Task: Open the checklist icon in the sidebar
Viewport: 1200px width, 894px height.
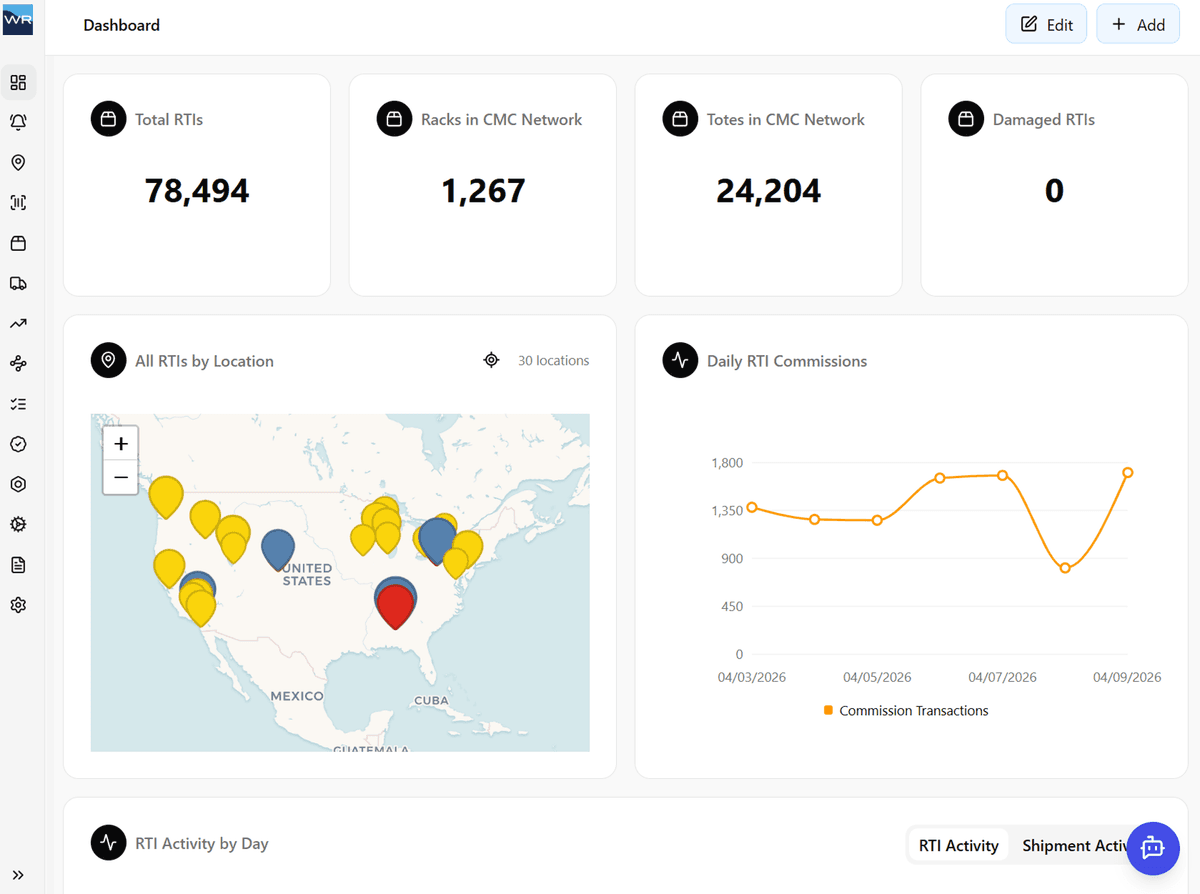Action: [x=18, y=403]
